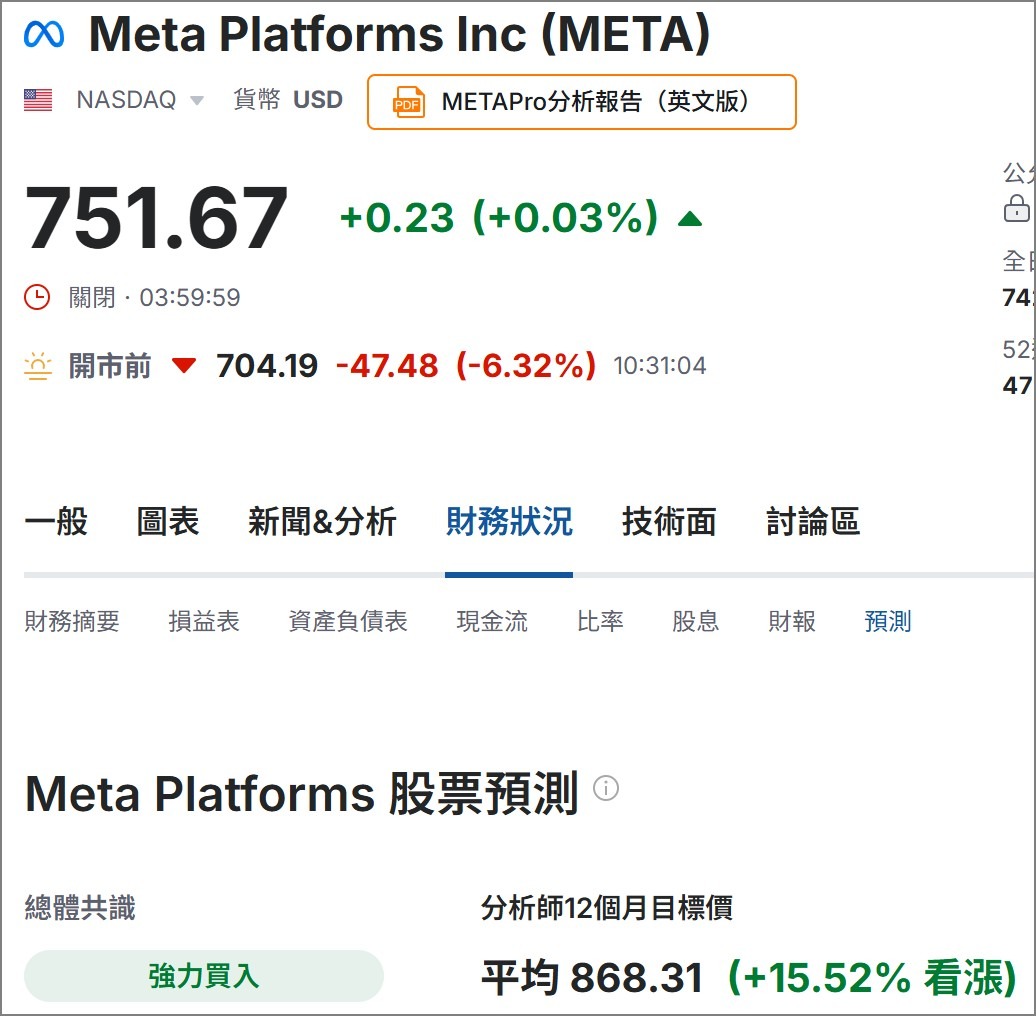
Task: Switch to the 技術面 tab
Action: [668, 521]
